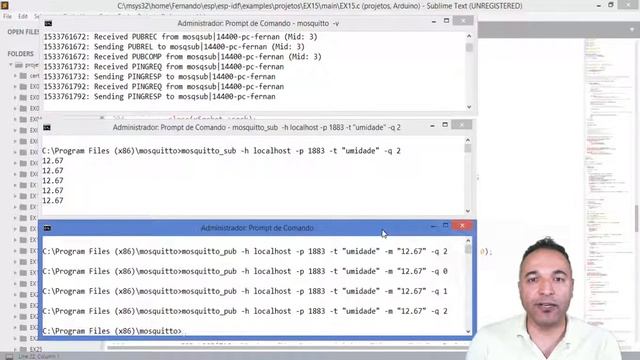Image resolution: width=640 pixels, height=360 pixels.
Task: Click the mosquitto_pub command ending in -q 0
Action: [x=245, y=271]
